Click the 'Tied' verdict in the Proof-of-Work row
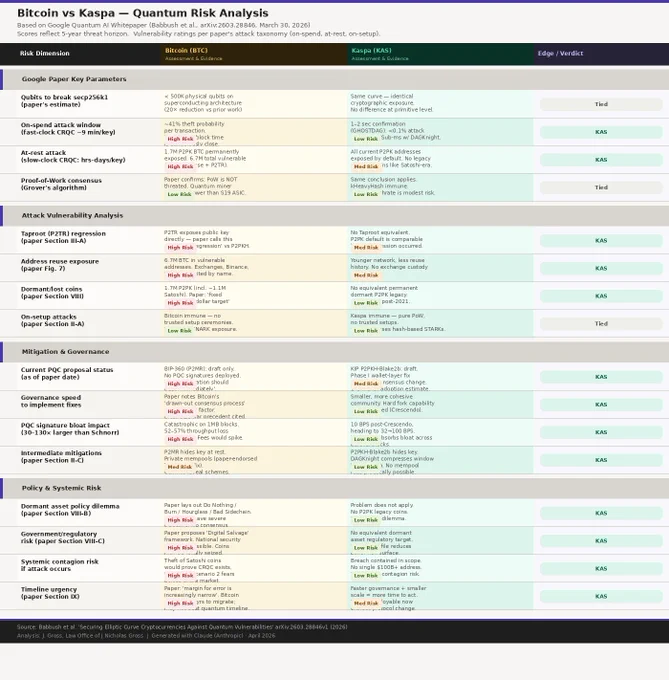The image size is (669, 680). pos(601,187)
